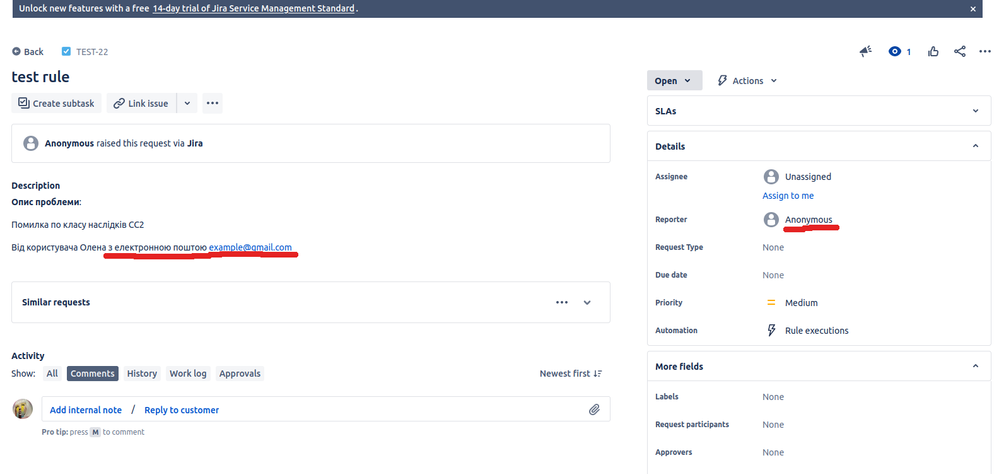Click the lightning icon beside Rule executions
This screenshot has height=474, width=999.
pos(771,330)
